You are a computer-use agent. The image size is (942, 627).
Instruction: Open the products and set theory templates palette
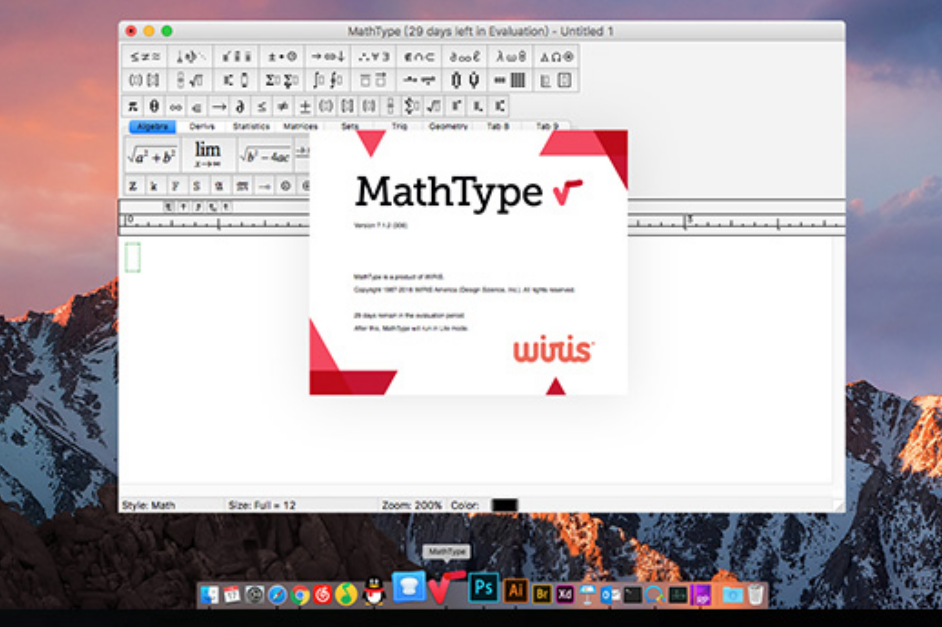465,80
